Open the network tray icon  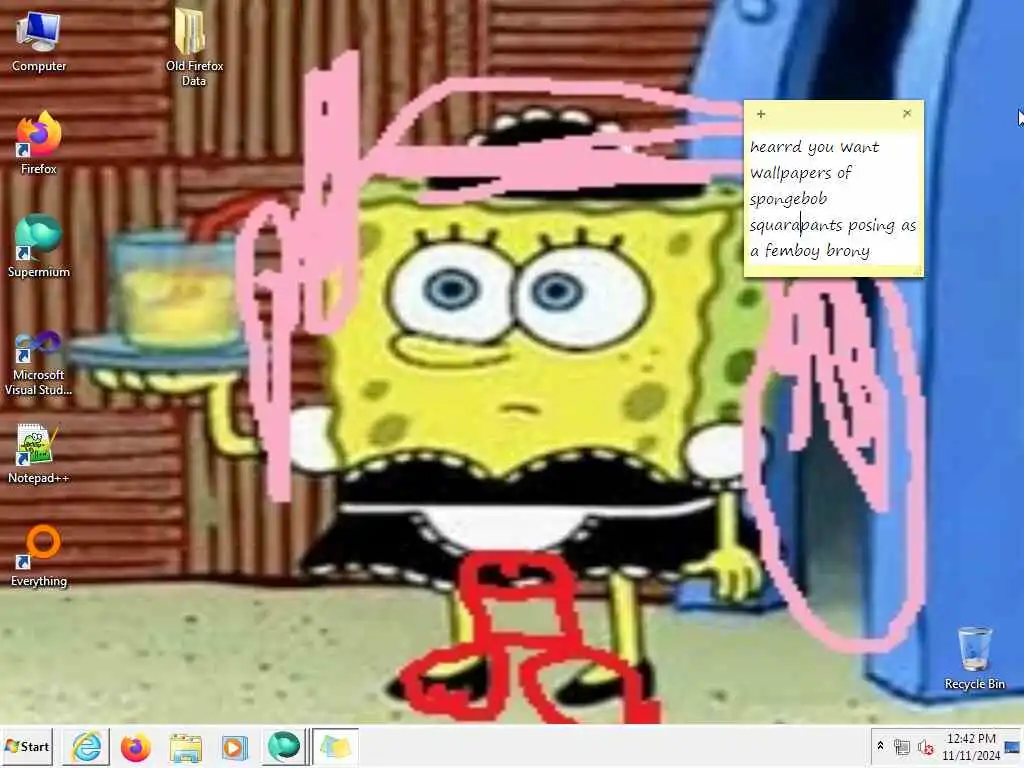[x=902, y=746]
